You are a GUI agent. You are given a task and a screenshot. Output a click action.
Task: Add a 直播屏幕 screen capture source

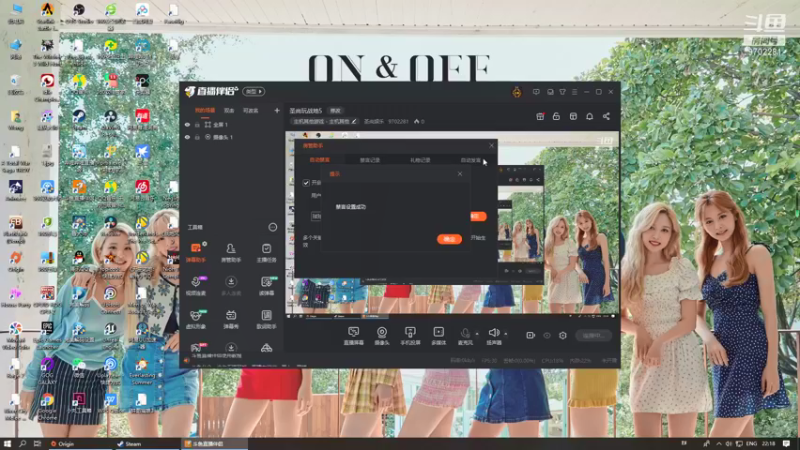354,336
